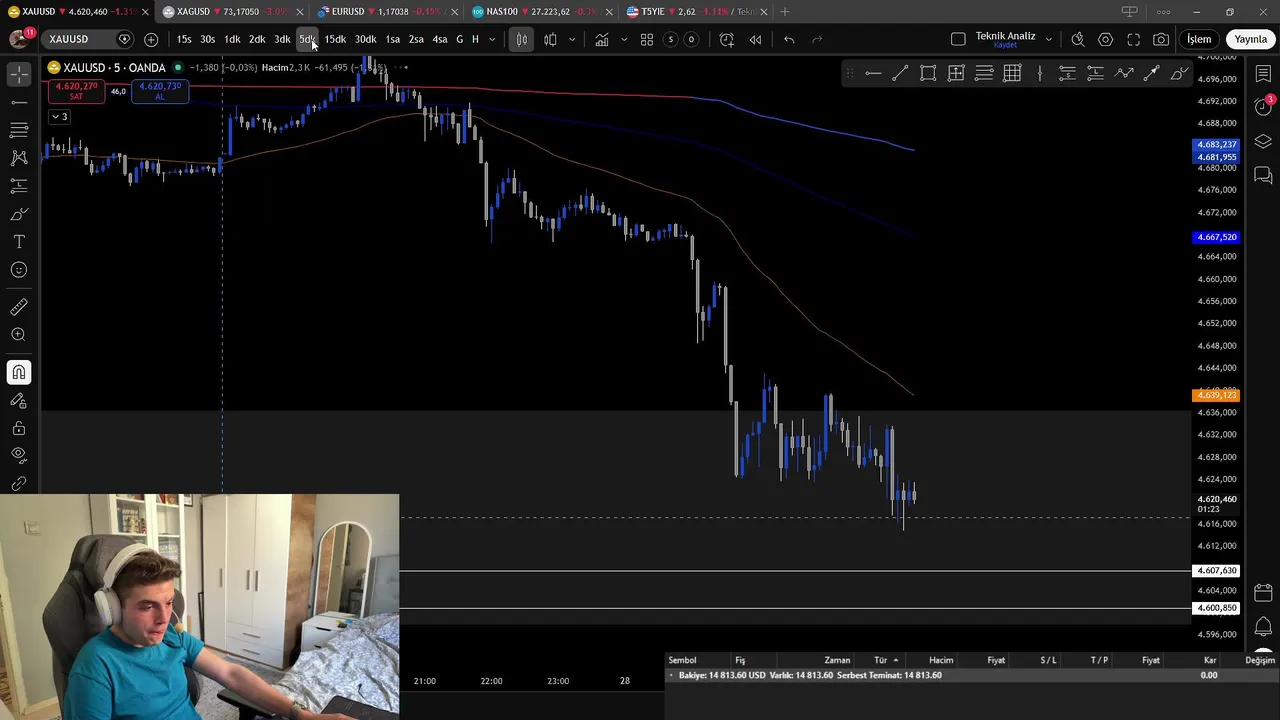Select long position tool in favorites toolbar

tap(1095, 73)
